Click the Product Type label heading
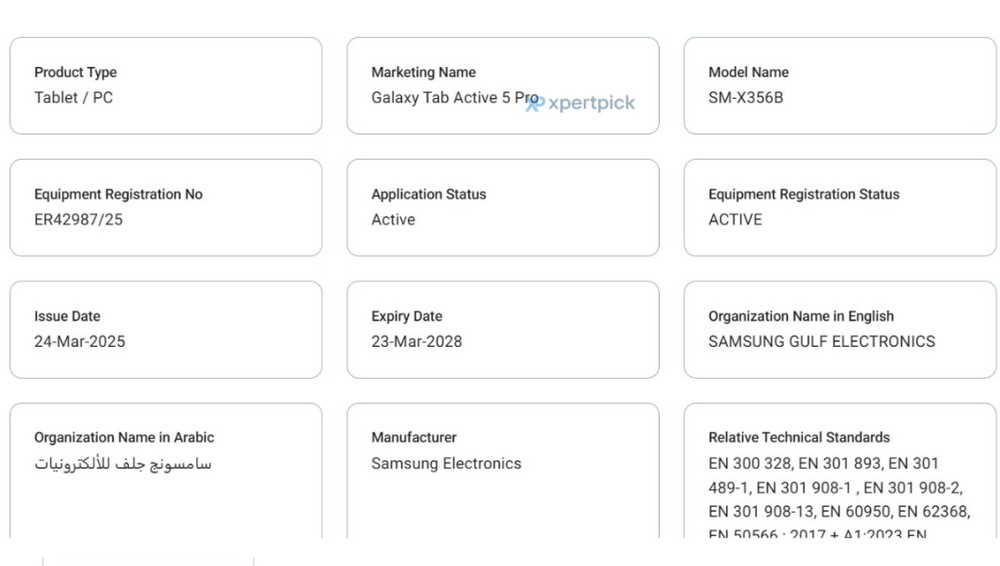The width and height of the screenshot is (1000, 566). (x=75, y=72)
